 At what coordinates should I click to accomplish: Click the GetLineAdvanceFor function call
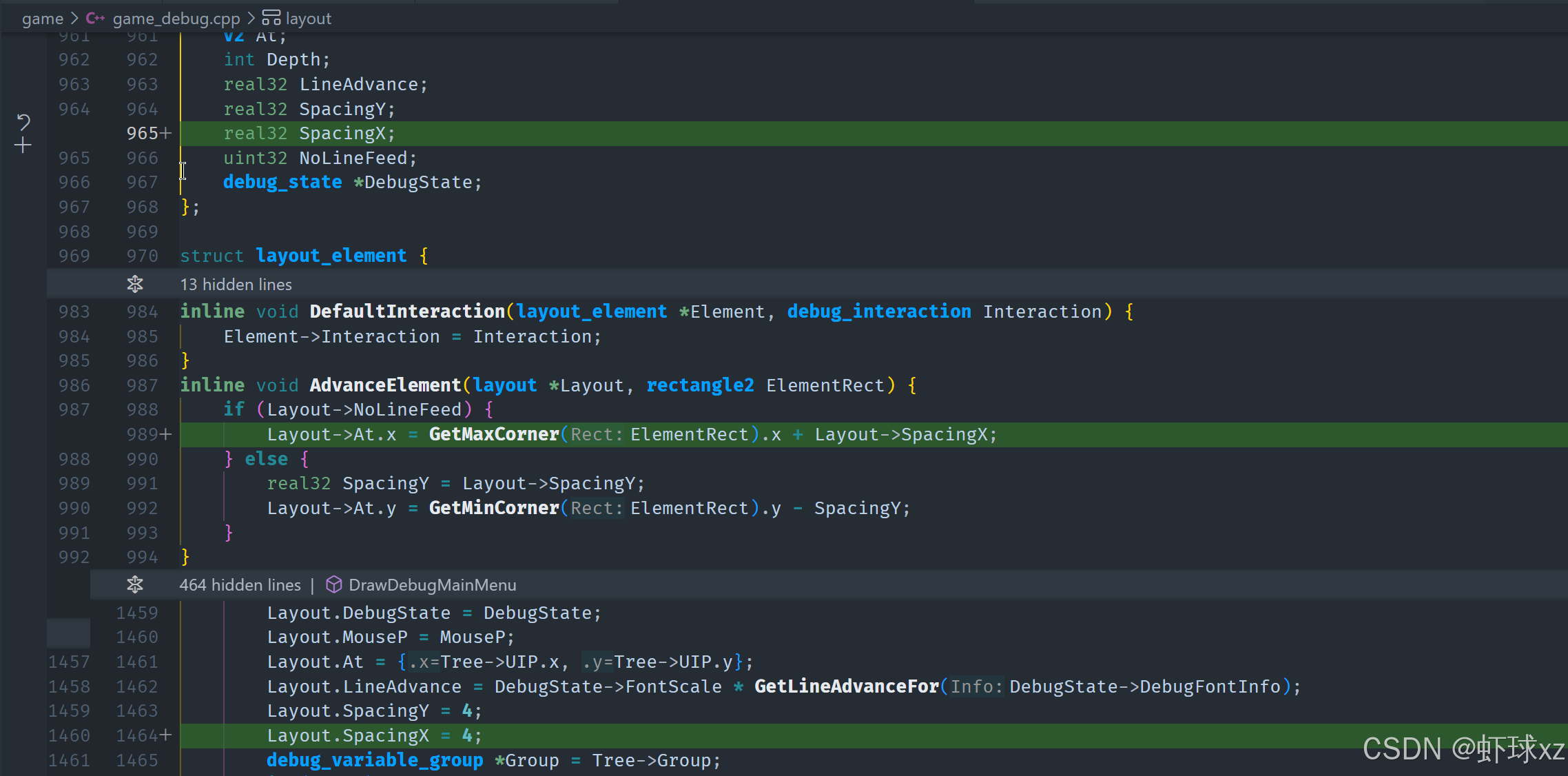(846, 686)
